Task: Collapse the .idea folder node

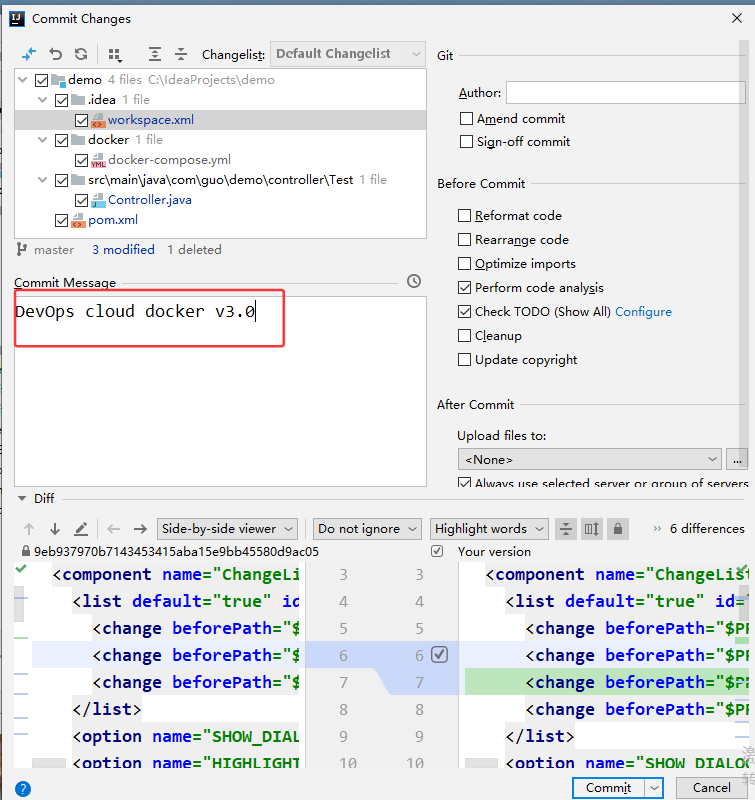Action: 42,99
